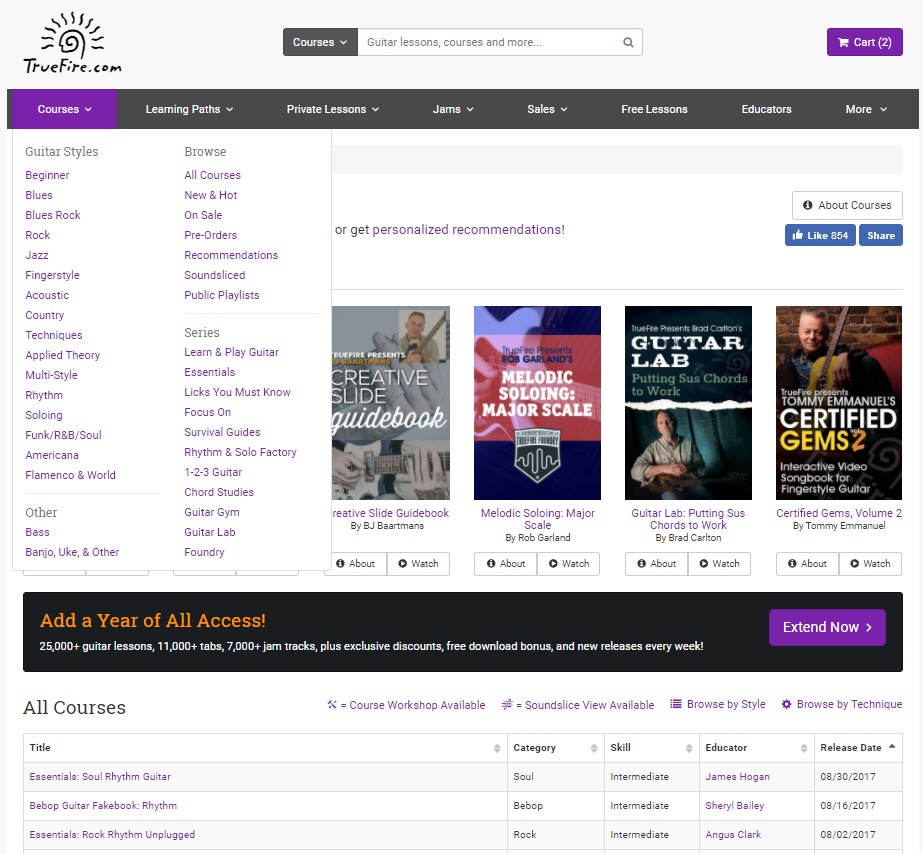The height and width of the screenshot is (854, 923).
Task: Click Watch under Creative Slide Guidebook
Action: 419,564
